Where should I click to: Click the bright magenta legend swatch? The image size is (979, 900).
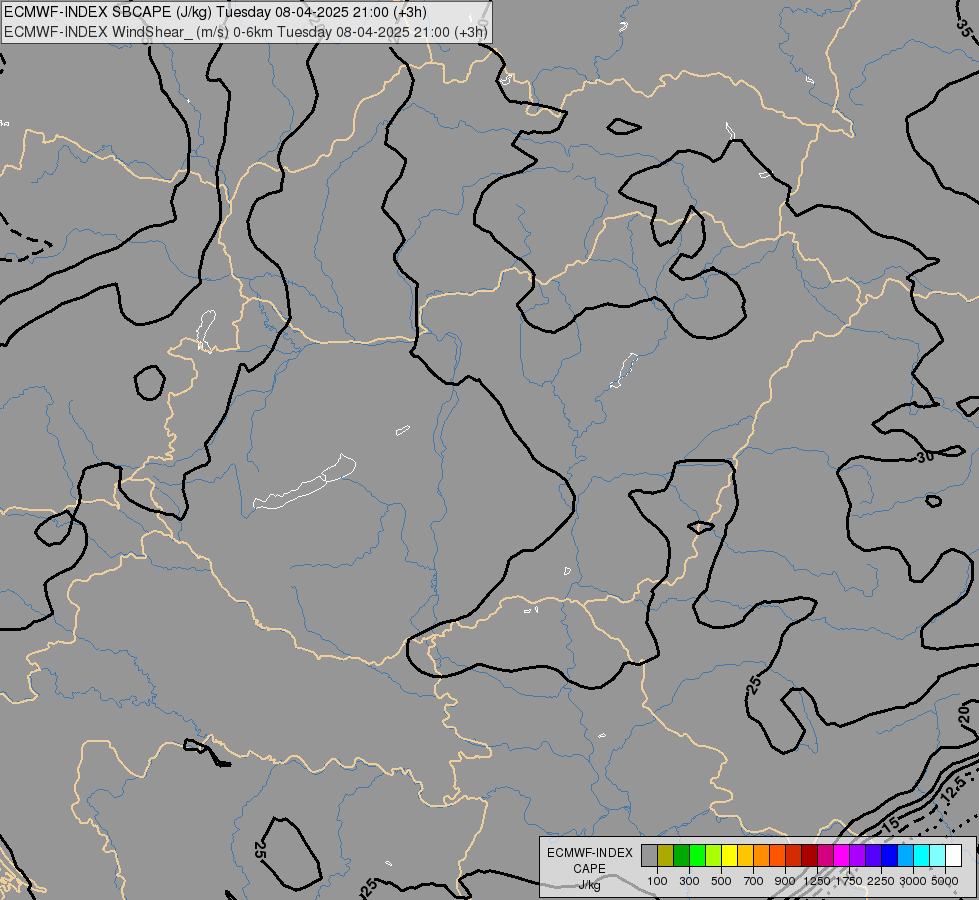coord(842,856)
